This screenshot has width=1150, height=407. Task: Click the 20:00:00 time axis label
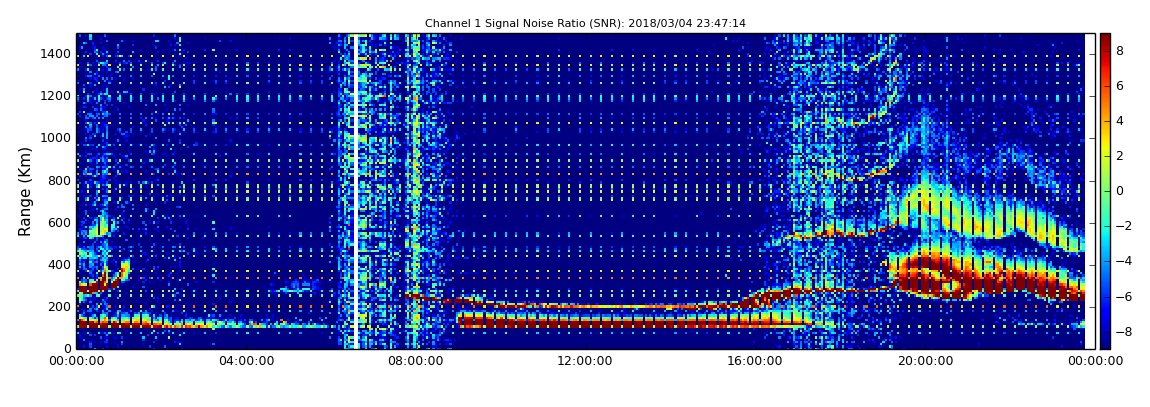tap(925, 361)
